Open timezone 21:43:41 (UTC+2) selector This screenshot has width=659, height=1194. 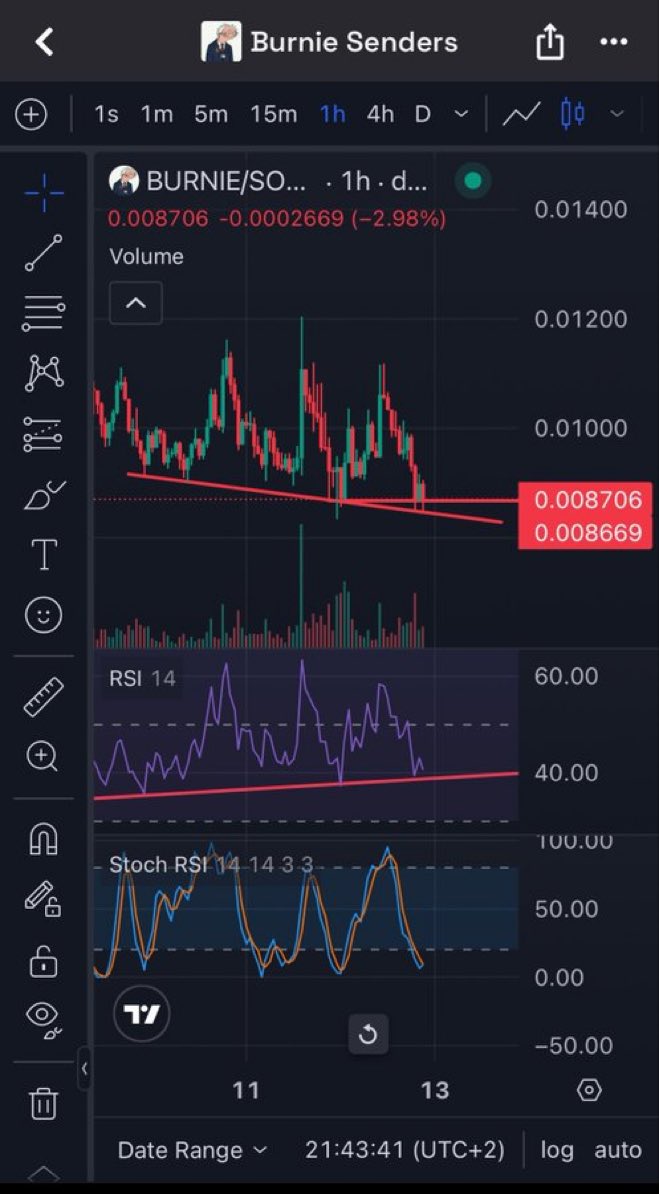point(405,1150)
